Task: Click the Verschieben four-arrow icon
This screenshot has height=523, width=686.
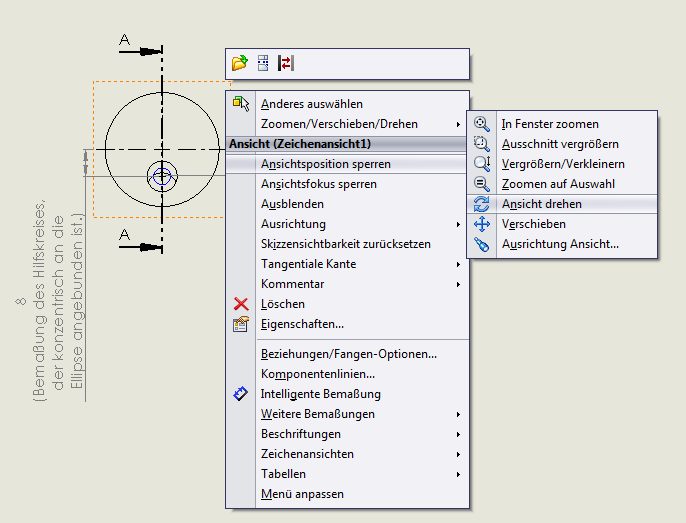Action: pyautogui.click(x=482, y=224)
